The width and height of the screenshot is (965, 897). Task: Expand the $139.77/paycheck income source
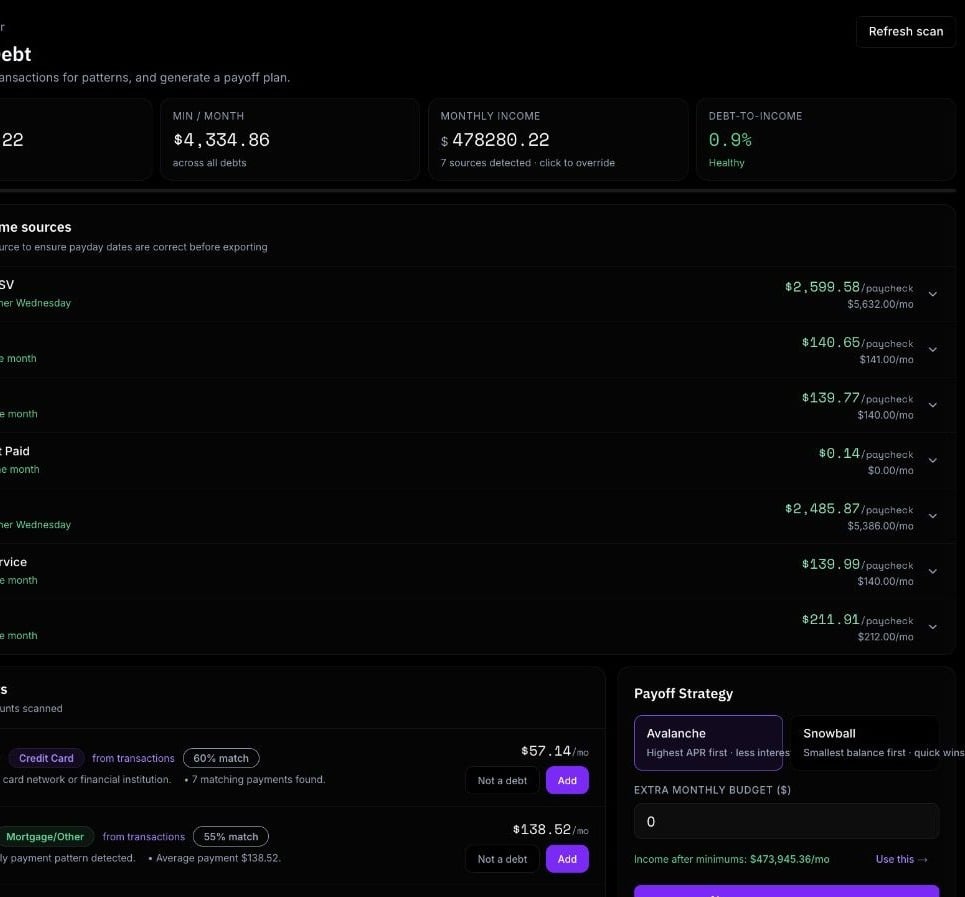(932, 405)
